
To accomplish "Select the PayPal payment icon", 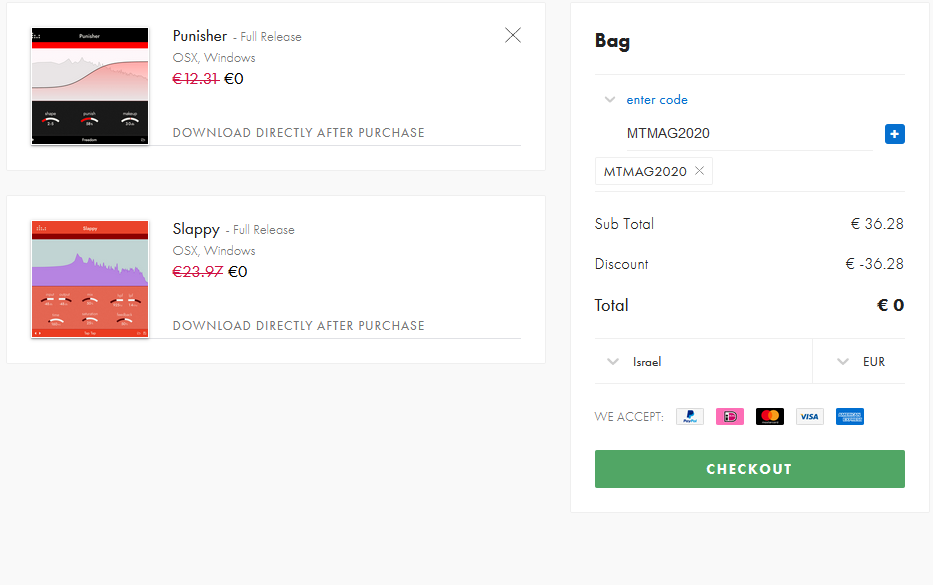I will pos(690,417).
